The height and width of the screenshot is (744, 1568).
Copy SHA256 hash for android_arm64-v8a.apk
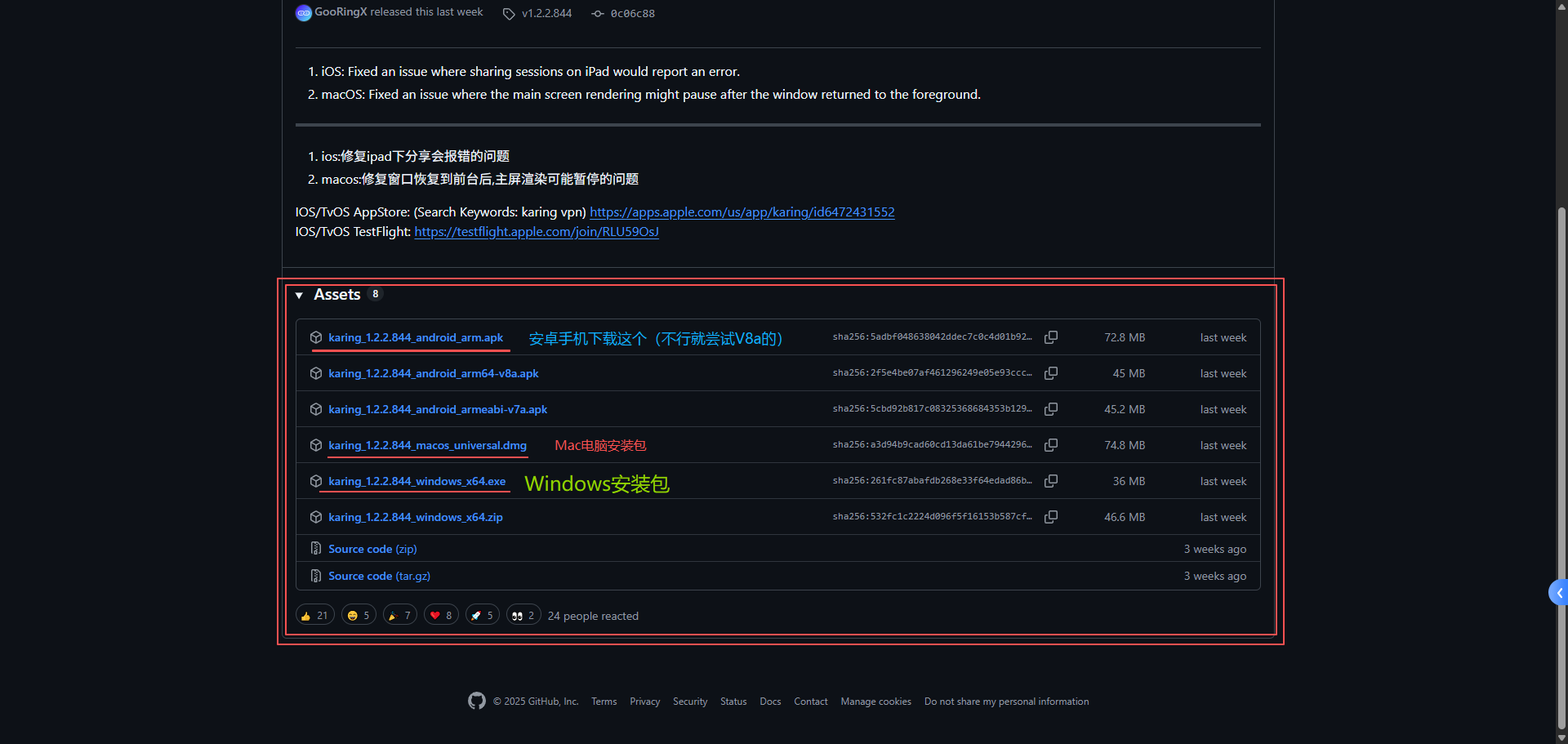pos(1051,373)
